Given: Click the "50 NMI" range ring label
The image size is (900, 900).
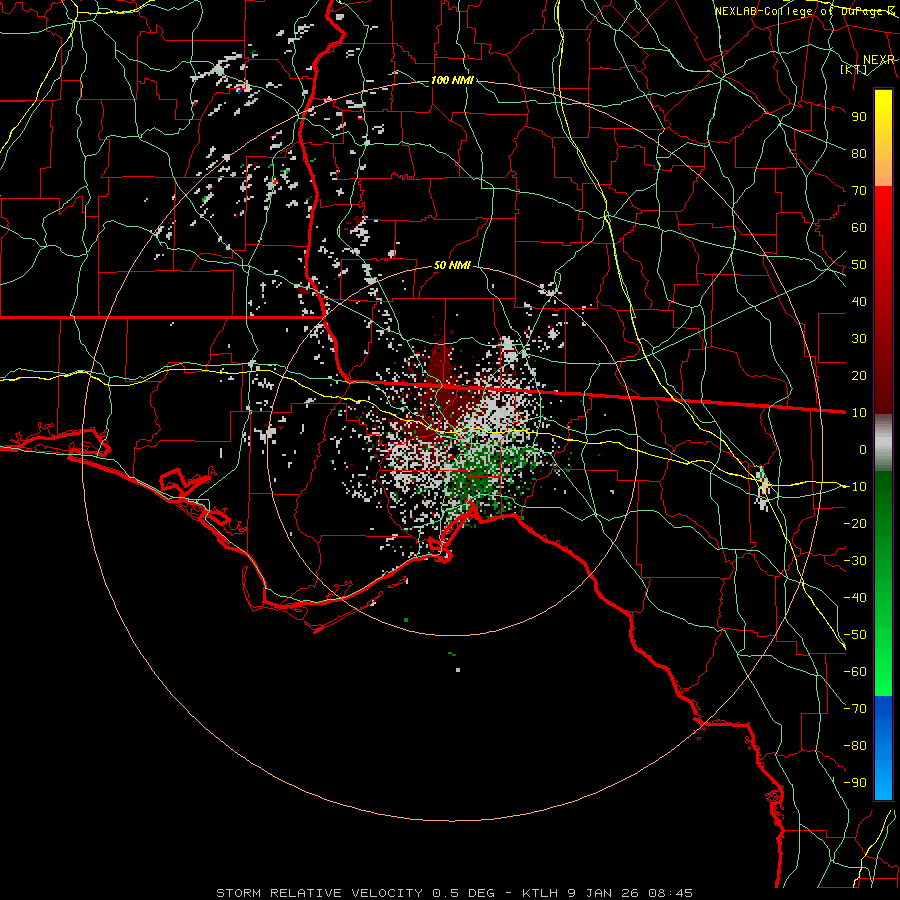Looking at the screenshot, I should [452, 265].
